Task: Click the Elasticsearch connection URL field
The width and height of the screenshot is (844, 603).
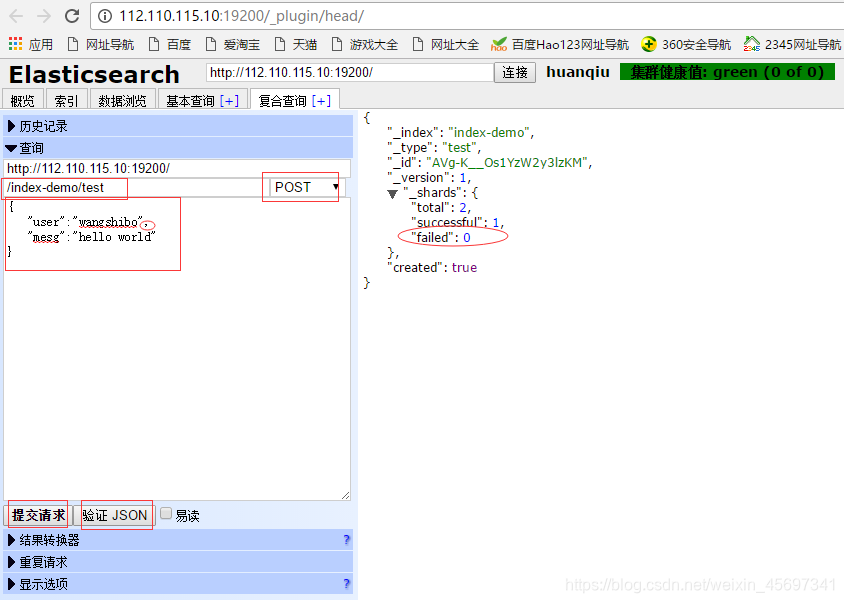Action: 349,72
